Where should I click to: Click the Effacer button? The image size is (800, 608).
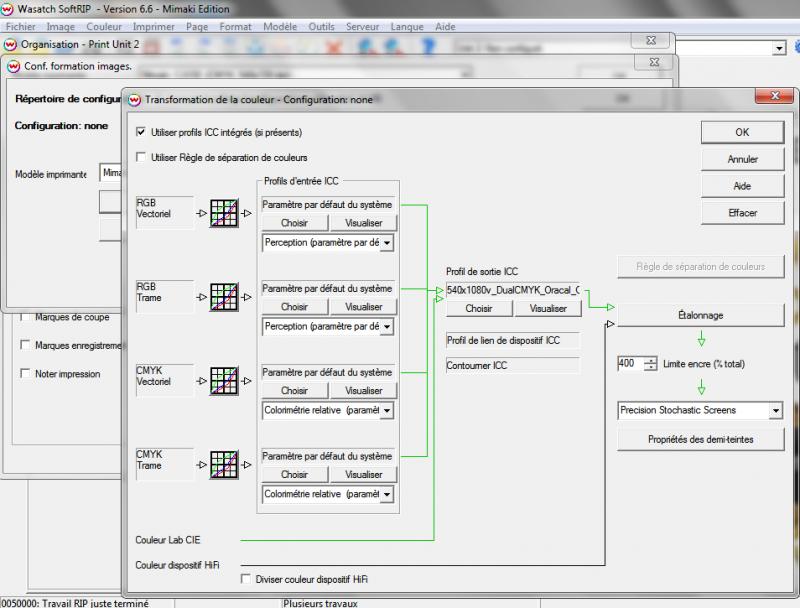point(742,213)
